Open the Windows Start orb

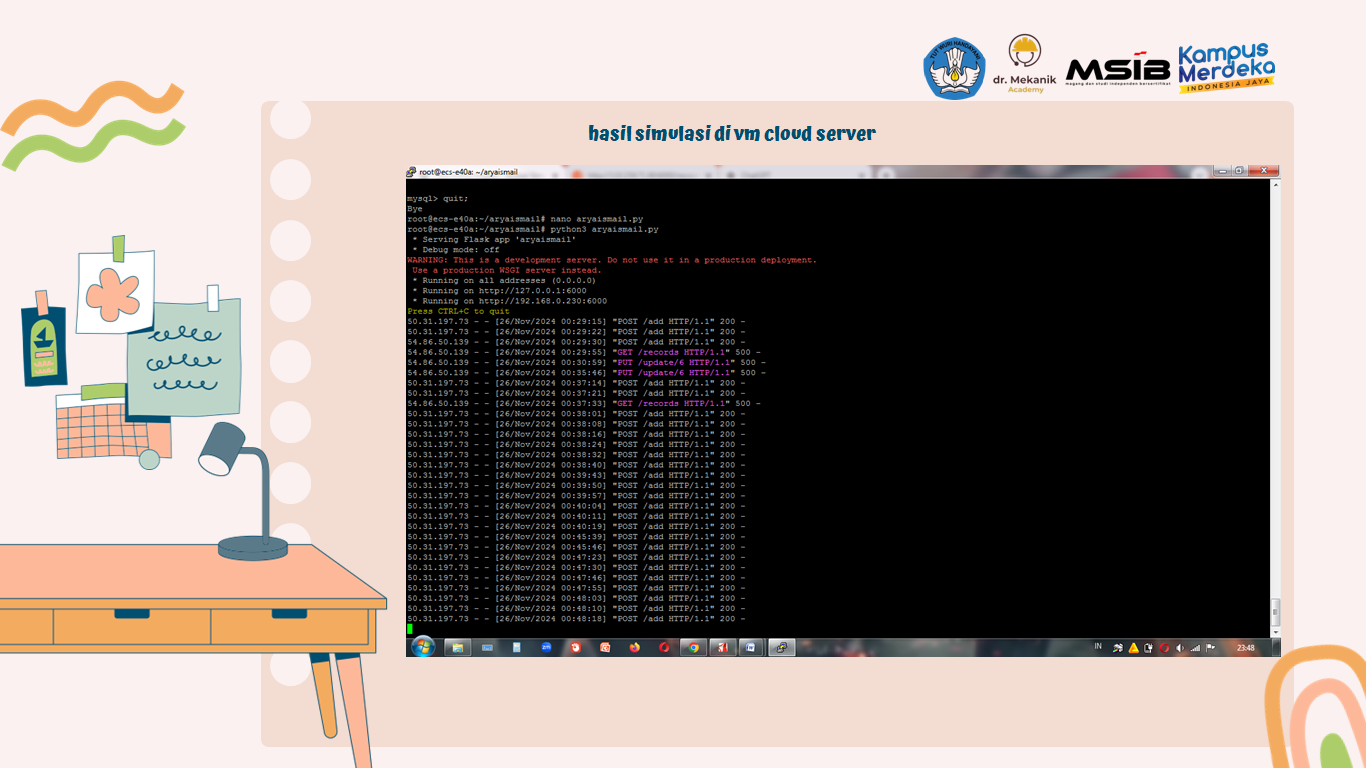tap(422, 647)
